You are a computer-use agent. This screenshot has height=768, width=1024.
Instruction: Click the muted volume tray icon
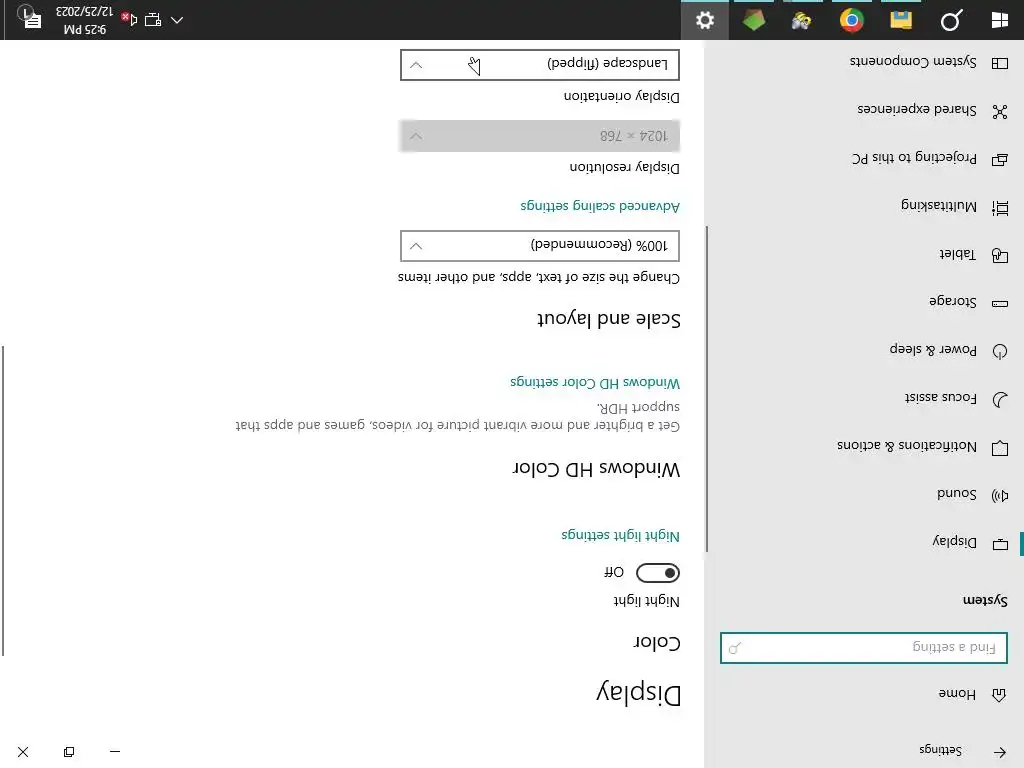(x=129, y=20)
